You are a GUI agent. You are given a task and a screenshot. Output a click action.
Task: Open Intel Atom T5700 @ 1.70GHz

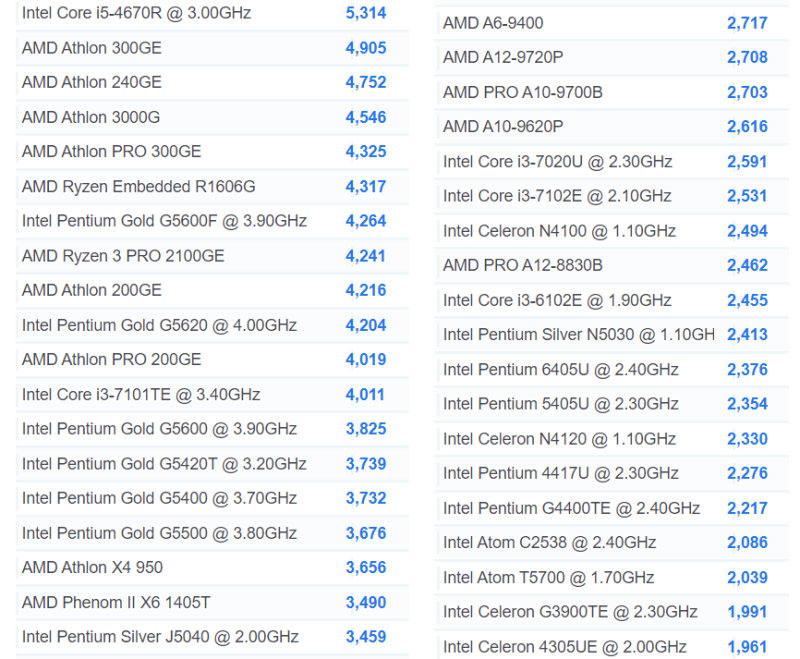pos(548,578)
